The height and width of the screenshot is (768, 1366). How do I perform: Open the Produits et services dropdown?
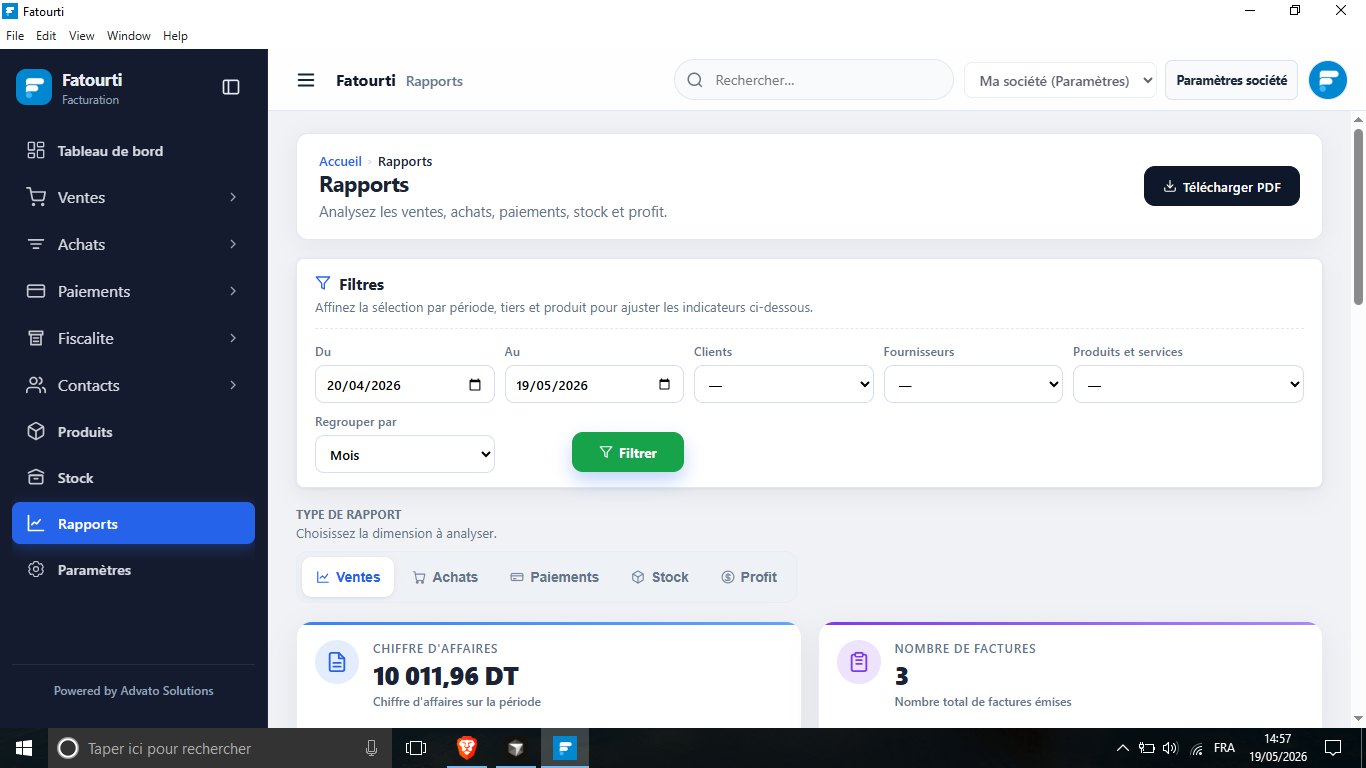[1188, 384]
